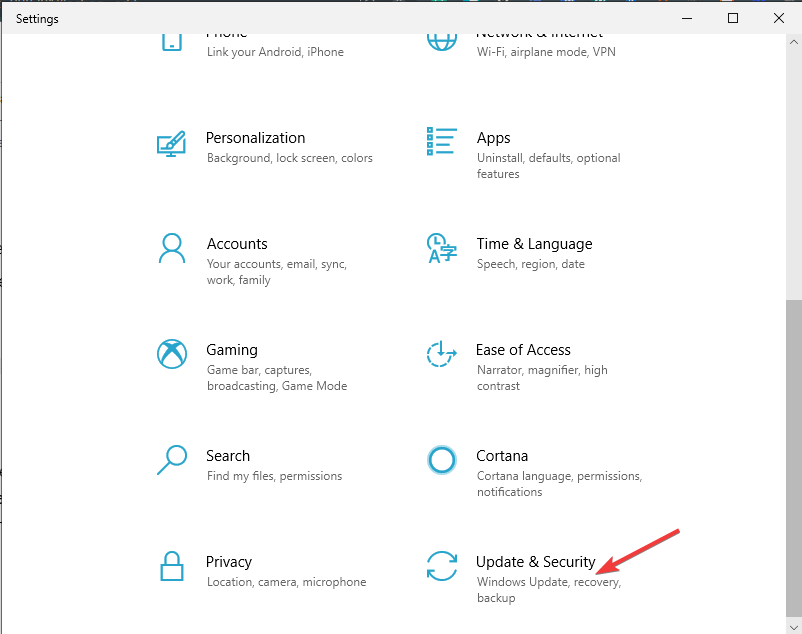Viewport: 802px width, 634px height.
Task: Click 'Narrator, magnifier, high contrast' description
Action: (x=542, y=378)
